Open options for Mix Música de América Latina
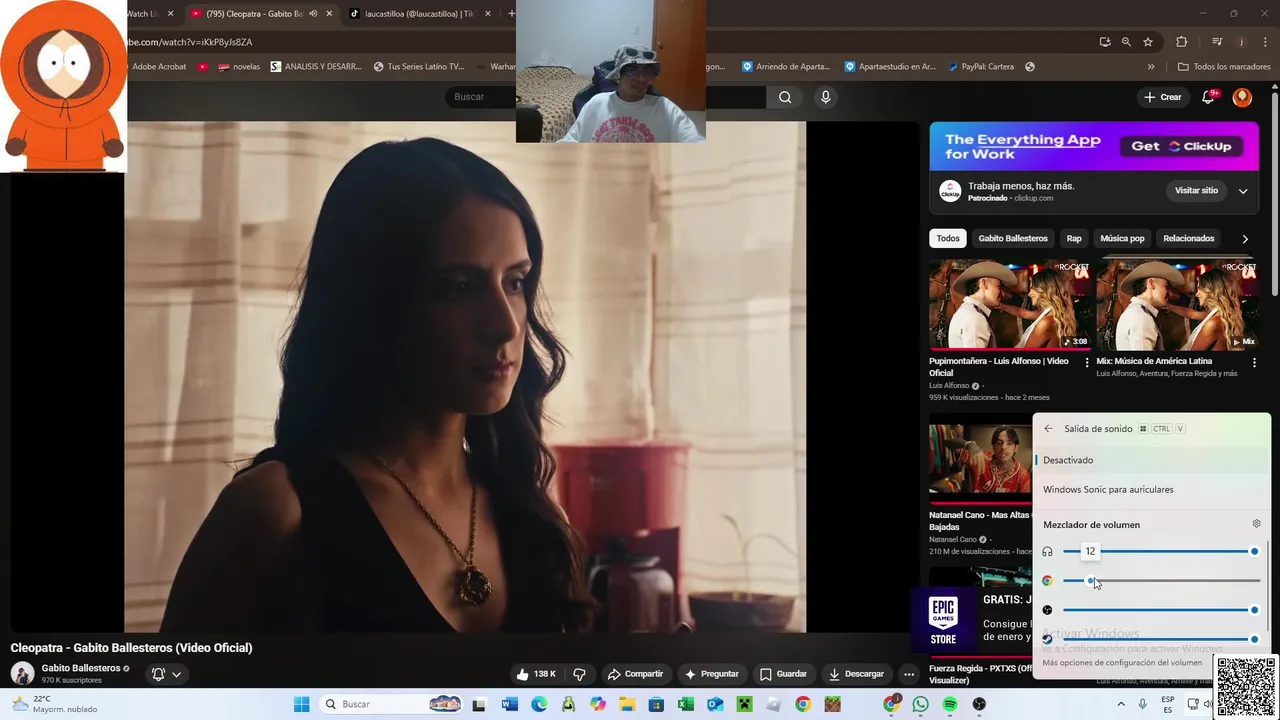This screenshot has height=720, width=1280. (x=1254, y=362)
